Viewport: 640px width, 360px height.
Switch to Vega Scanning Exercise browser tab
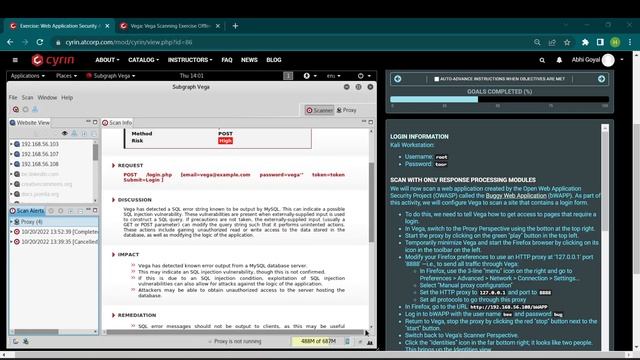click(170, 26)
